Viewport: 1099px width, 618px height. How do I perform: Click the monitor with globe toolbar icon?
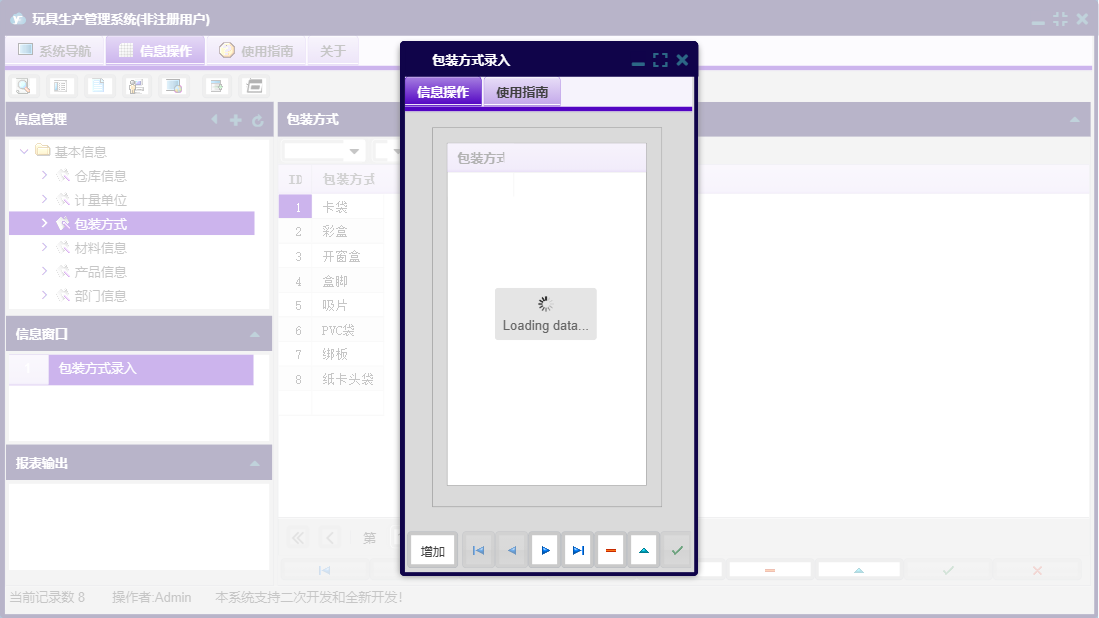click(x=173, y=86)
